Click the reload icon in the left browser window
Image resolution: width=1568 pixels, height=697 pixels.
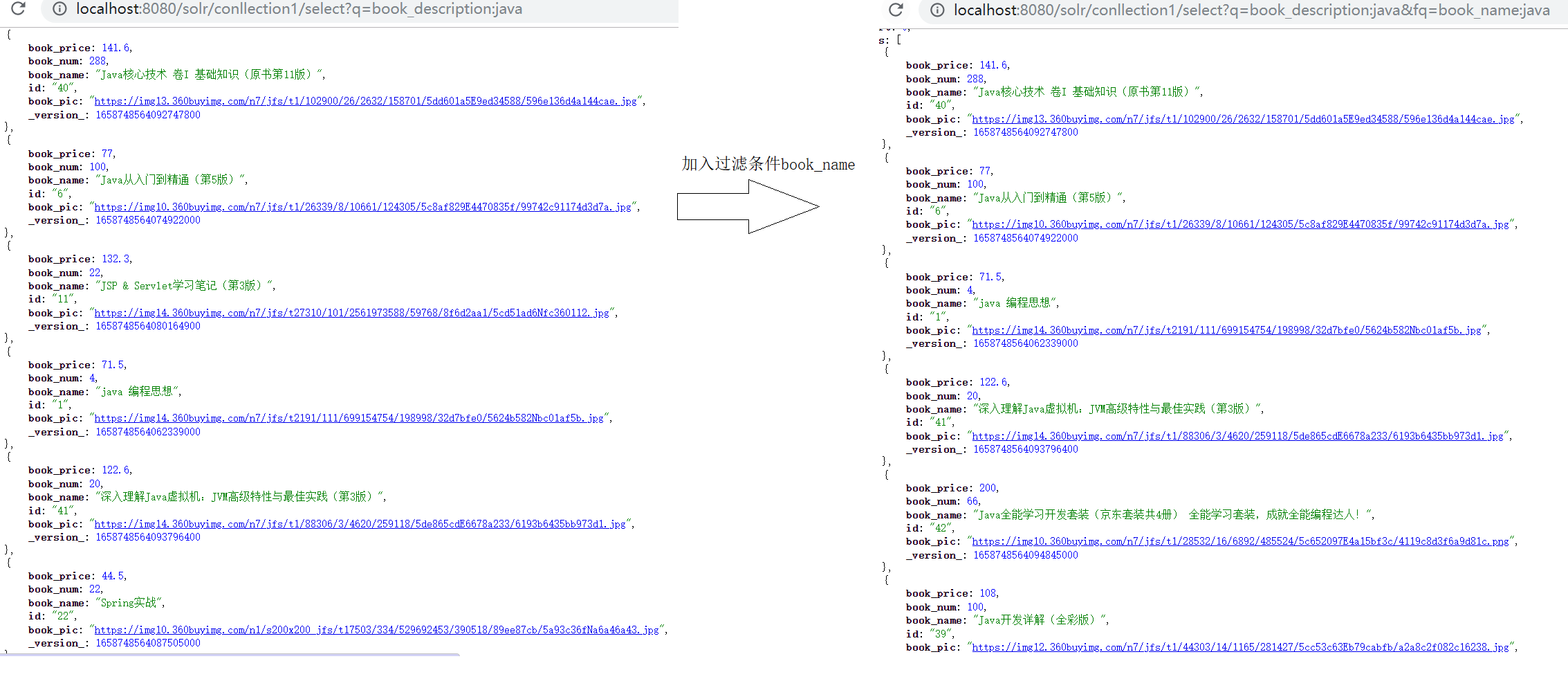point(19,8)
